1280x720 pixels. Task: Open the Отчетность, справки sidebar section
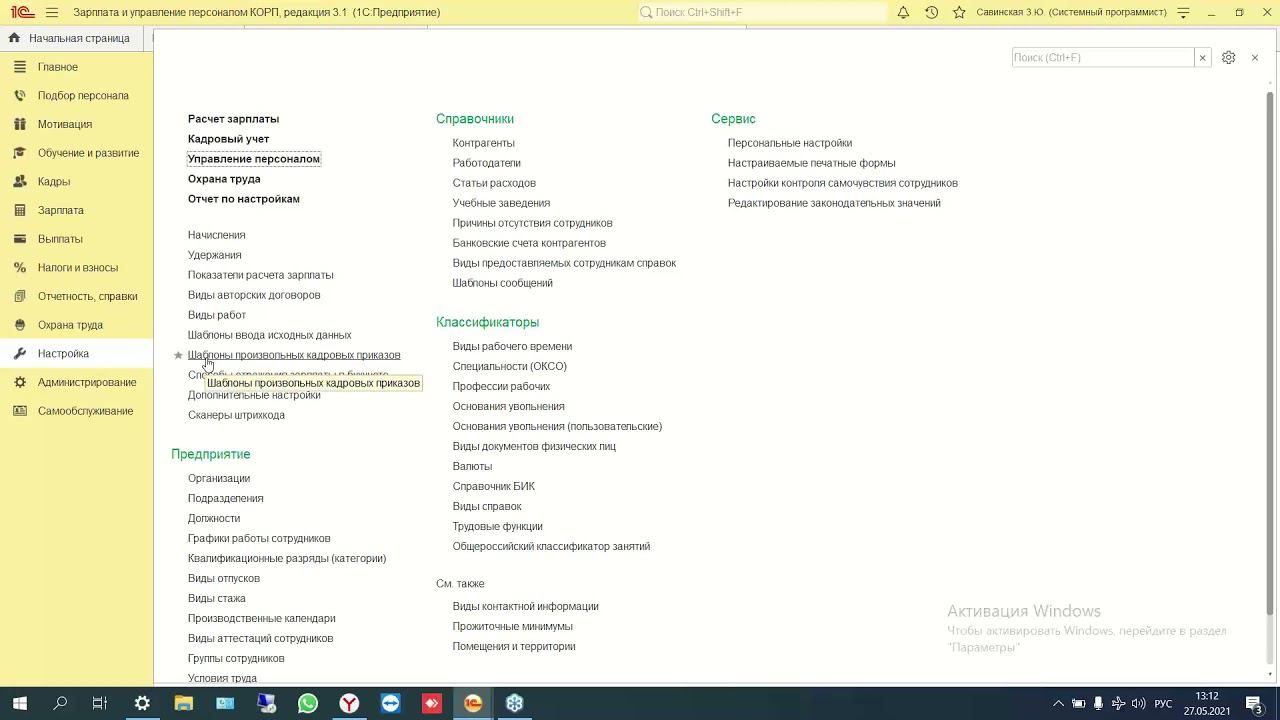pos(76,296)
